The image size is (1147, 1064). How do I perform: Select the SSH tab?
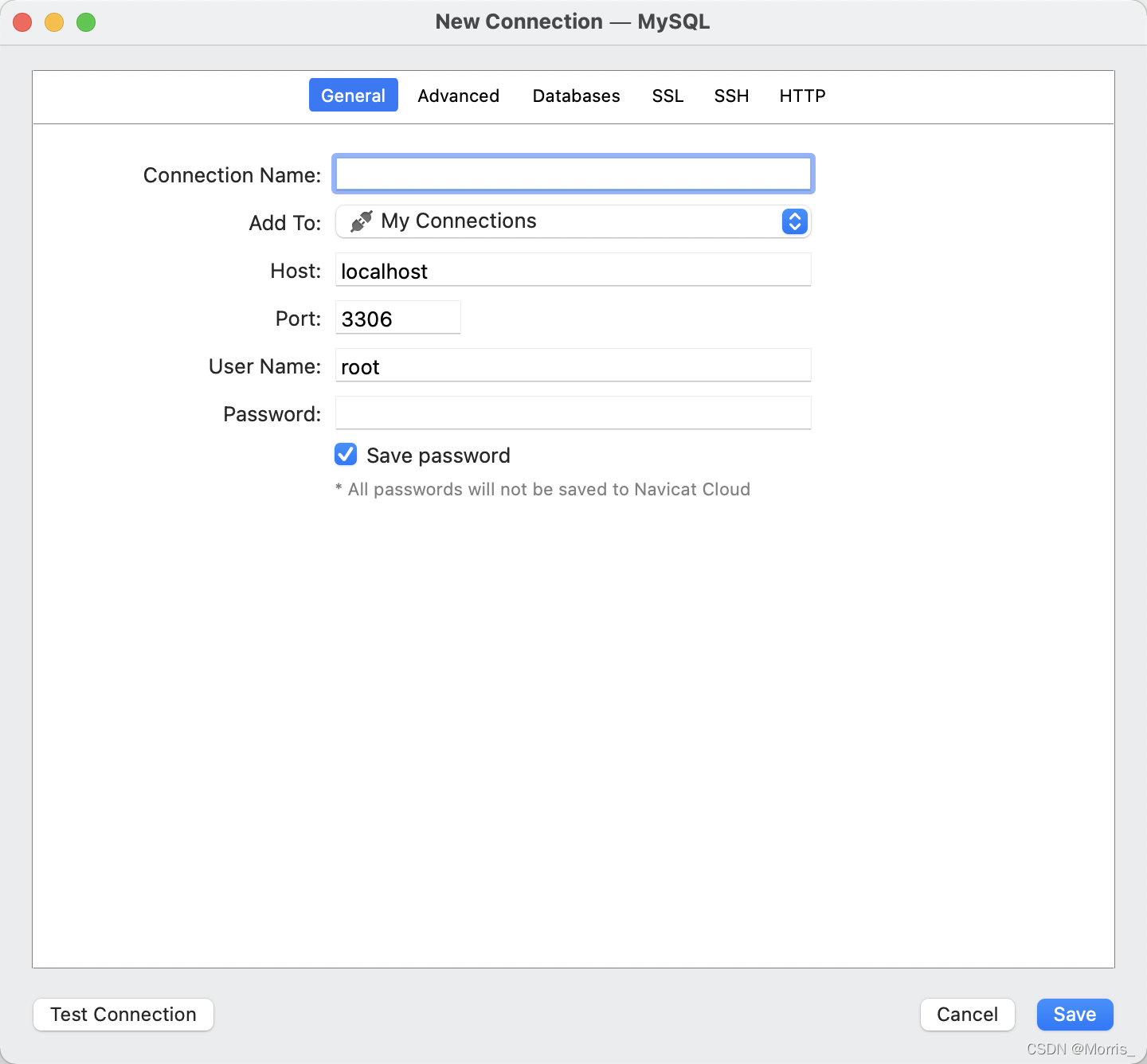pos(731,96)
